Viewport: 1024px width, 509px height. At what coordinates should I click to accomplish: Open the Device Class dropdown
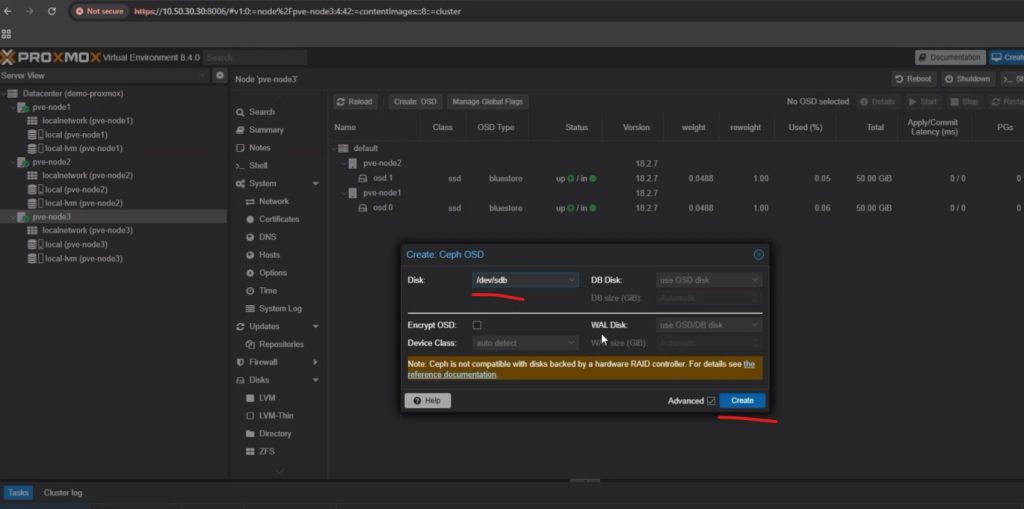point(525,343)
